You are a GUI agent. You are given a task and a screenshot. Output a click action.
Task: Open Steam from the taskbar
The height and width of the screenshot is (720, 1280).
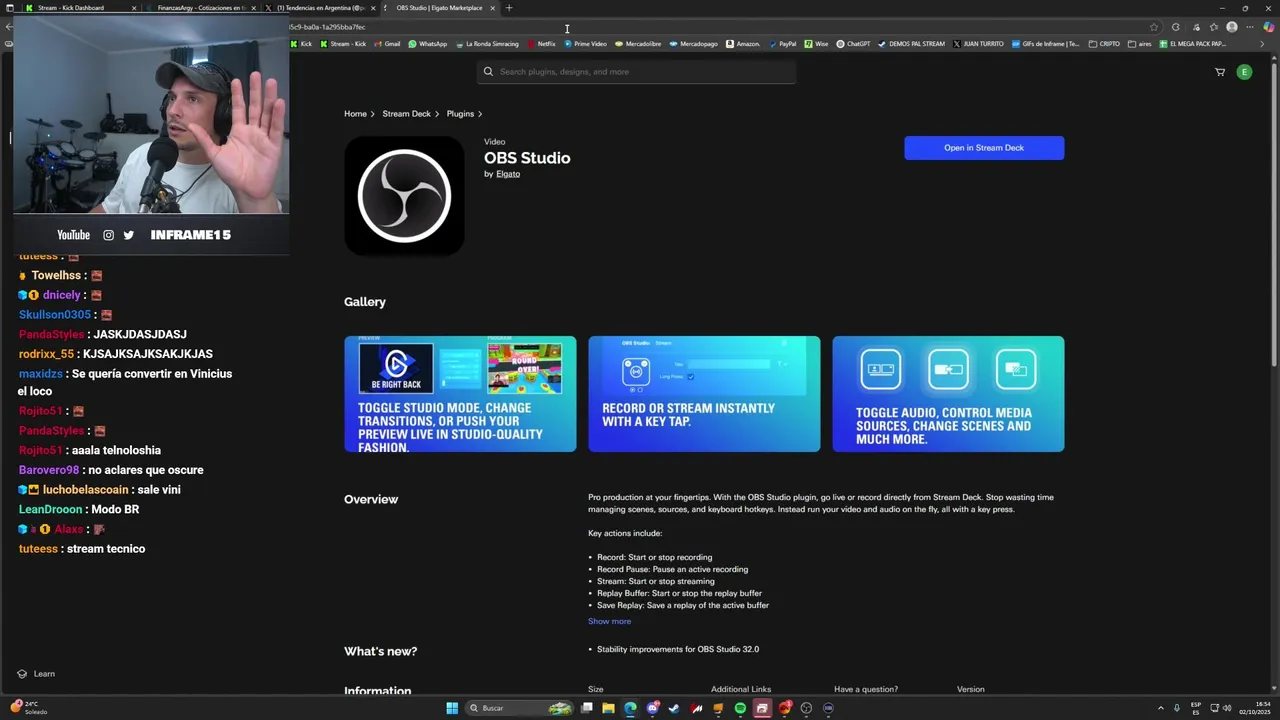(674, 708)
